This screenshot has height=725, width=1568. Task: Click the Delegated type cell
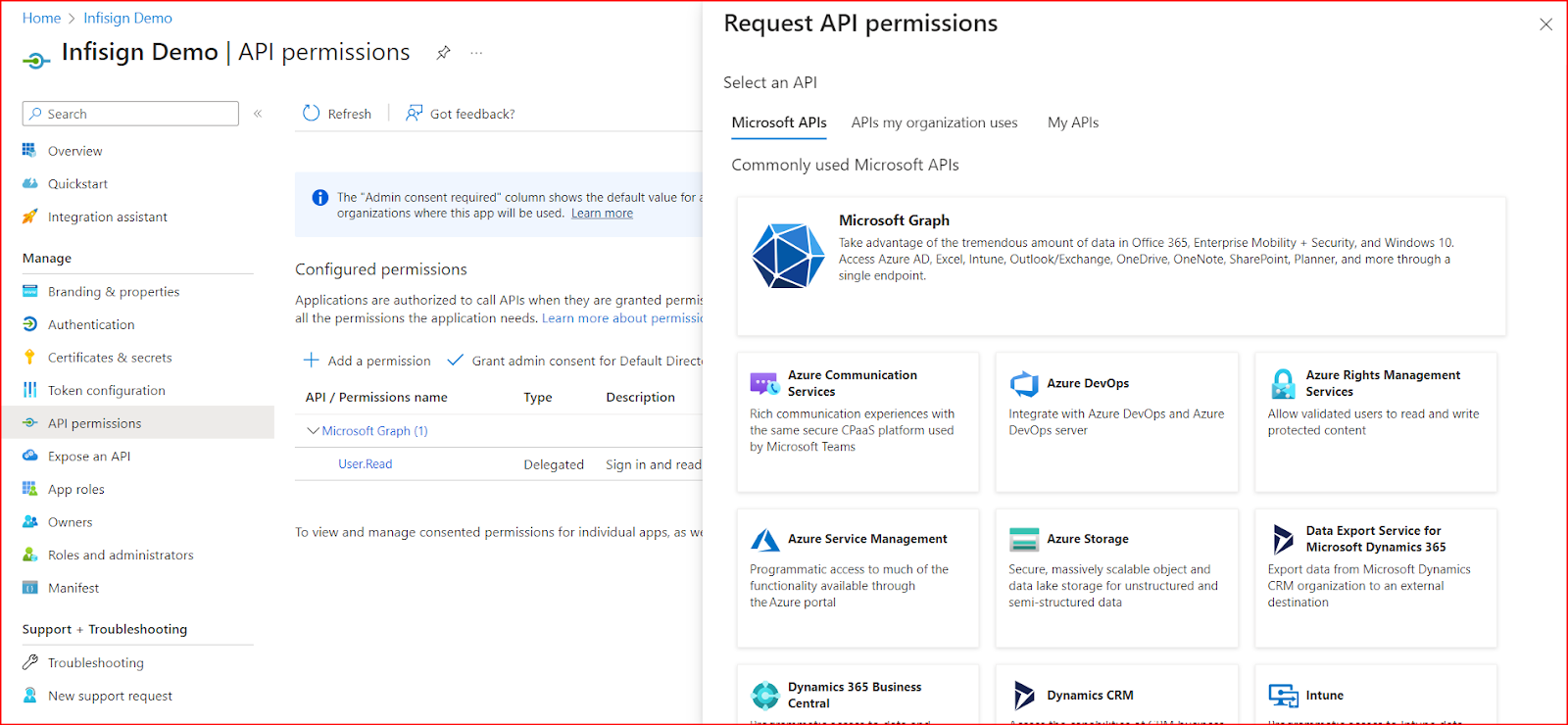pos(554,464)
